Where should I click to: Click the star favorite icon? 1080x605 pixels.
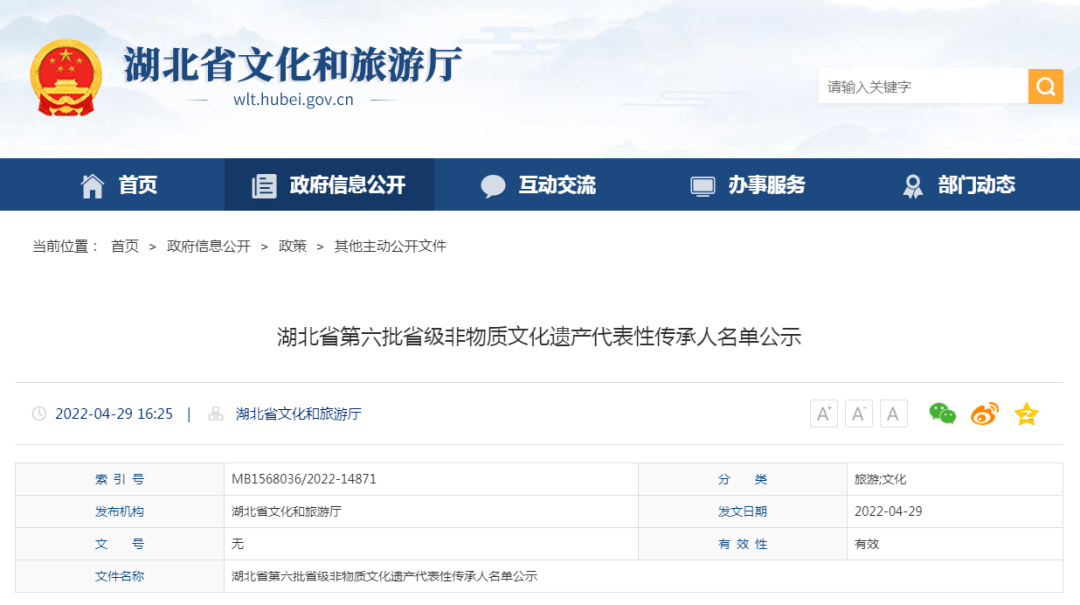click(x=1026, y=413)
